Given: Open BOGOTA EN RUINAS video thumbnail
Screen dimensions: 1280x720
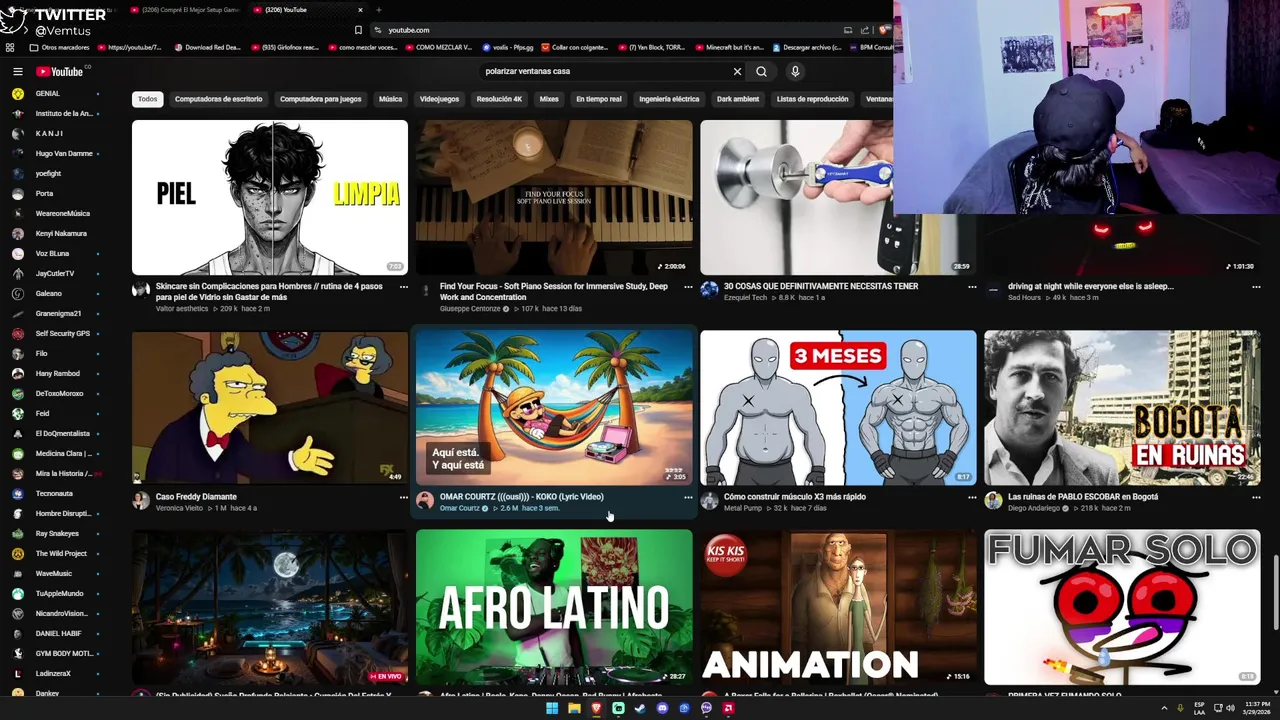Looking at the screenshot, I should click(x=1122, y=408).
